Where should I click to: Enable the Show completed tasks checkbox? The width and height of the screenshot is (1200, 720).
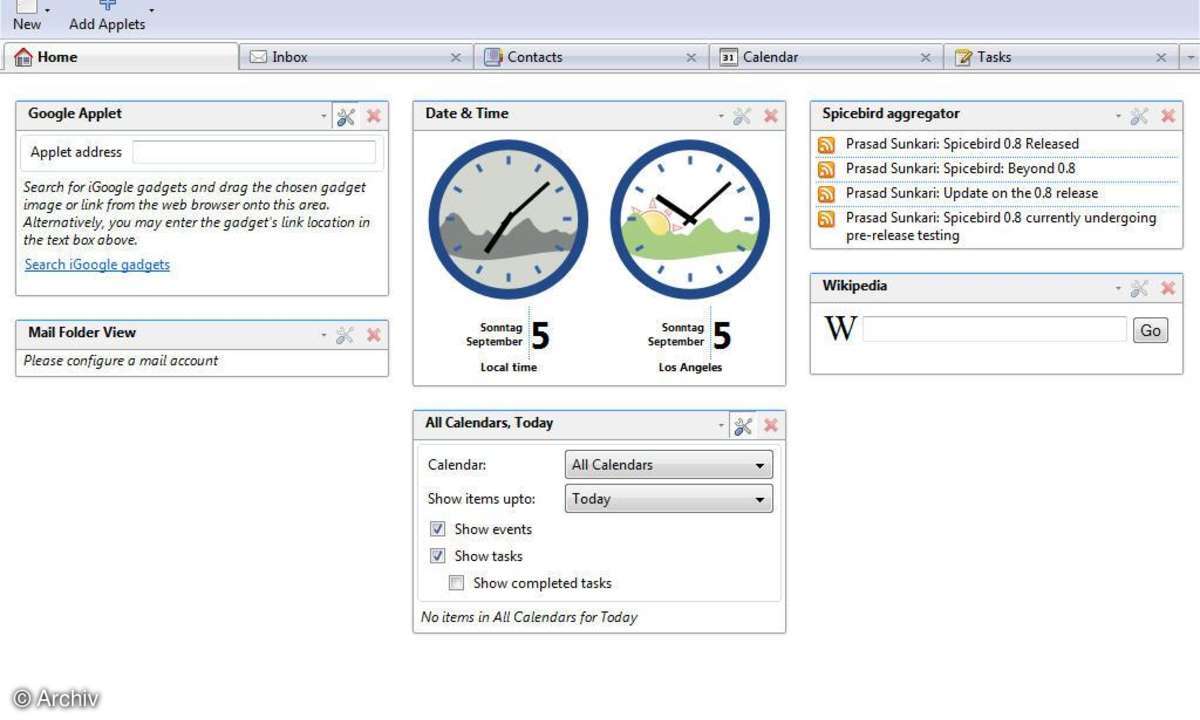pos(457,583)
